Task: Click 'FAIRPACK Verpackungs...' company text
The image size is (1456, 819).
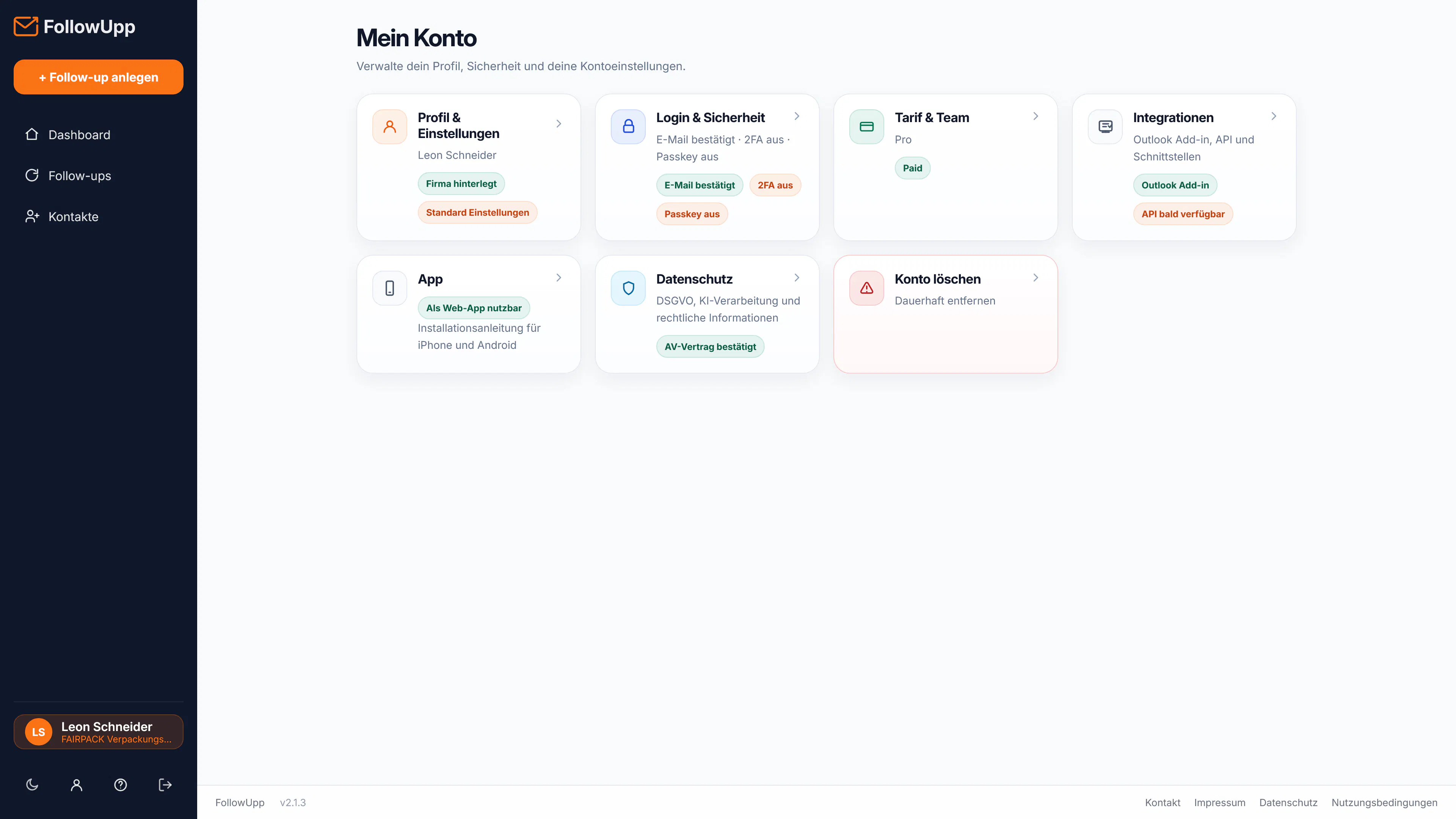Action: tap(116, 739)
